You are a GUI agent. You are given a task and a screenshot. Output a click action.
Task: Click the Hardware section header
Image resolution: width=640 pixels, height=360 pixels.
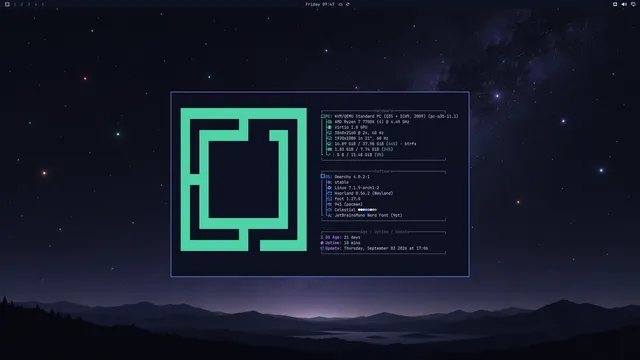pyautogui.click(x=383, y=111)
